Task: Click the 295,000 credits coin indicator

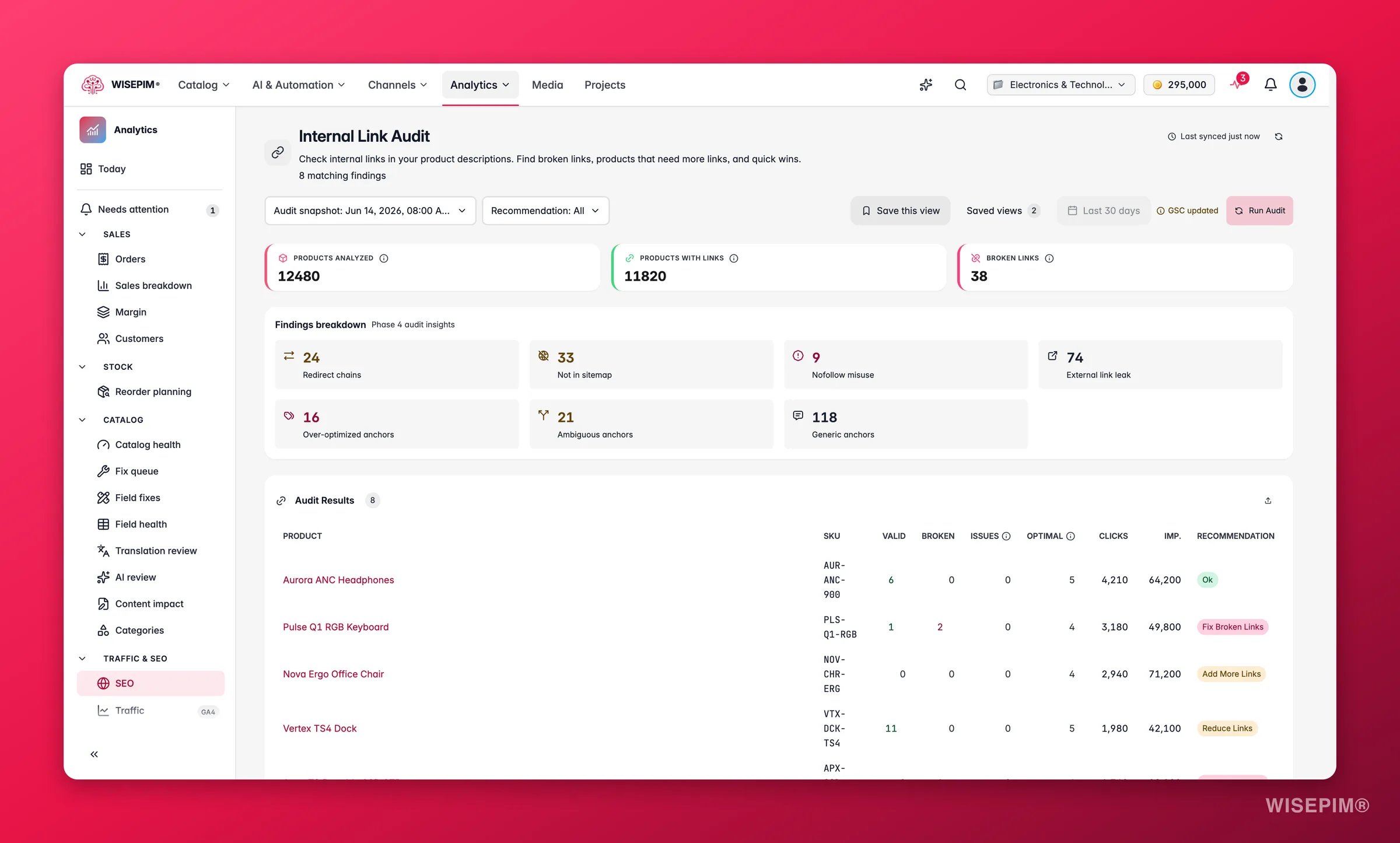Action: pyautogui.click(x=1179, y=85)
